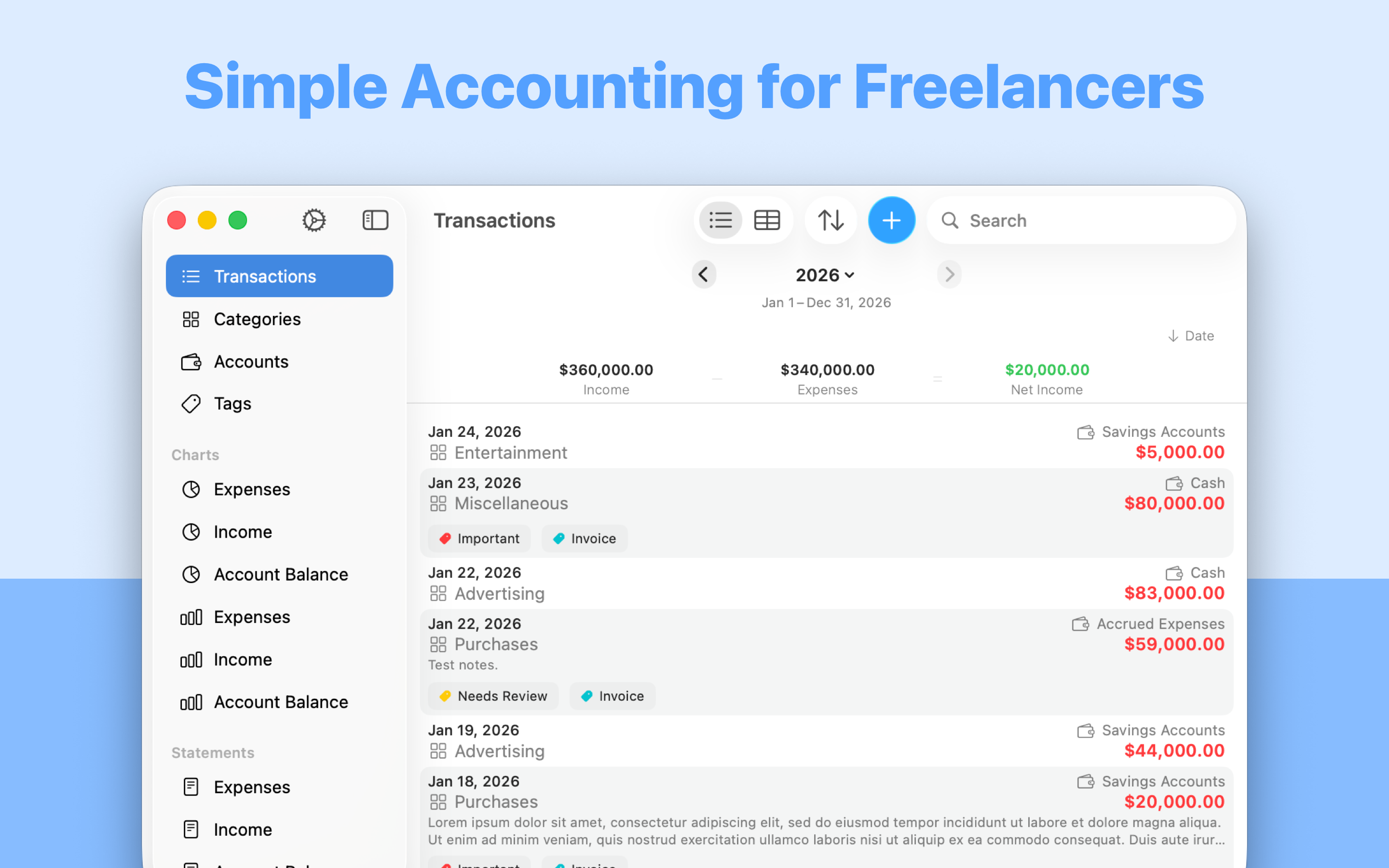Open Tags in the sidebar
The height and width of the screenshot is (868, 1389).
pyautogui.click(x=280, y=404)
